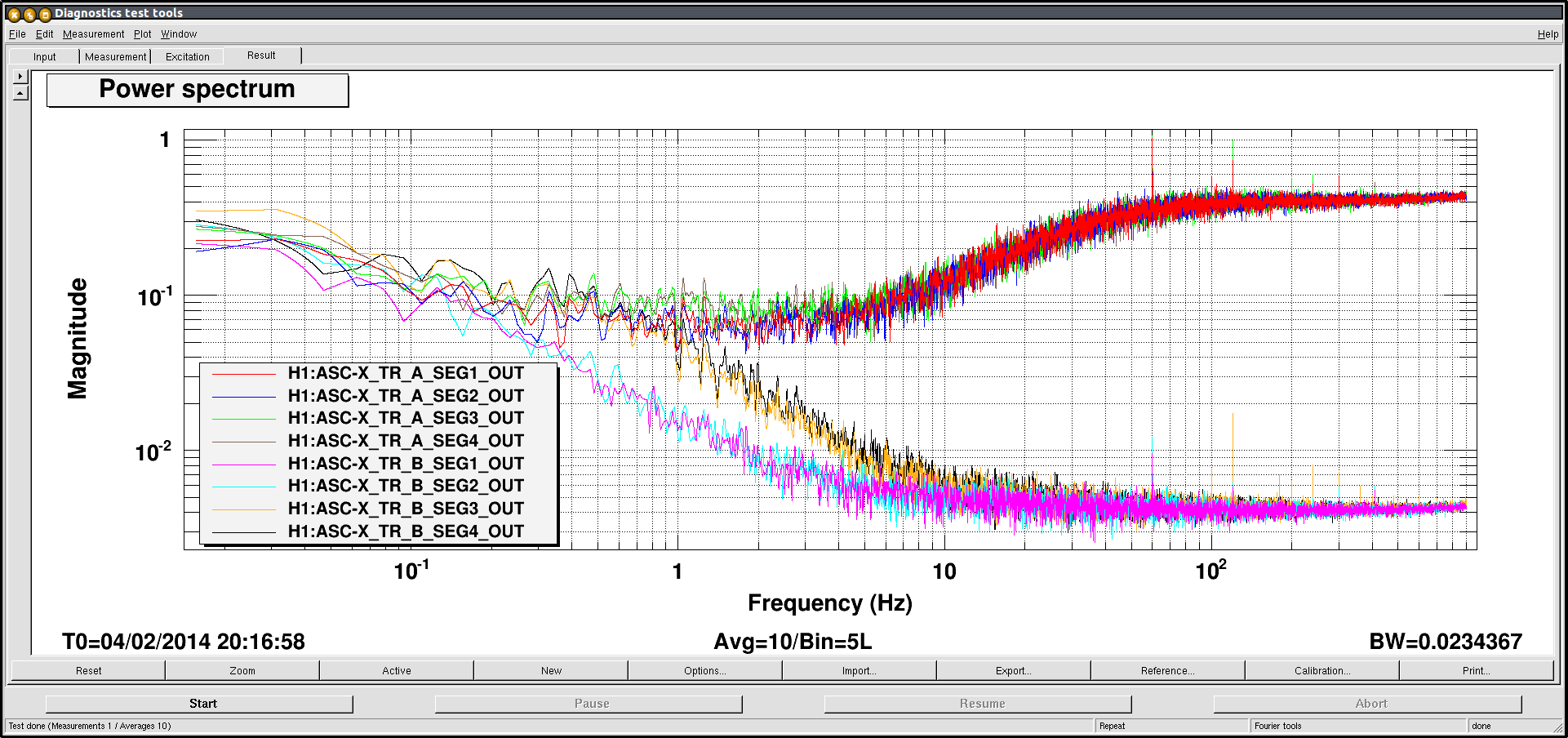
Task: Click the Abort button
Action: 1367,704
